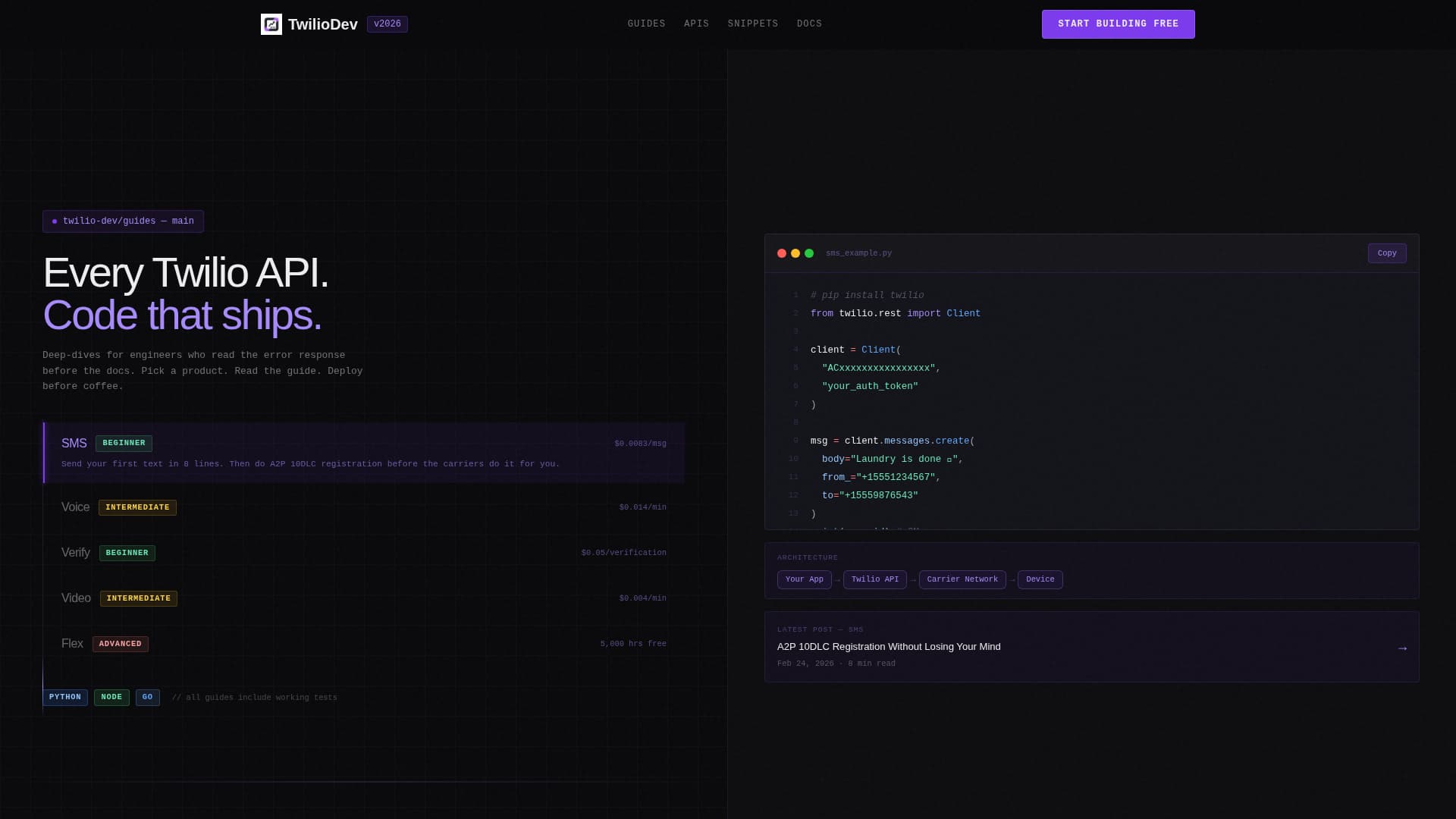1456x819 pixels.
Task: Click the NODE language tag
Action: click(111, 698)
